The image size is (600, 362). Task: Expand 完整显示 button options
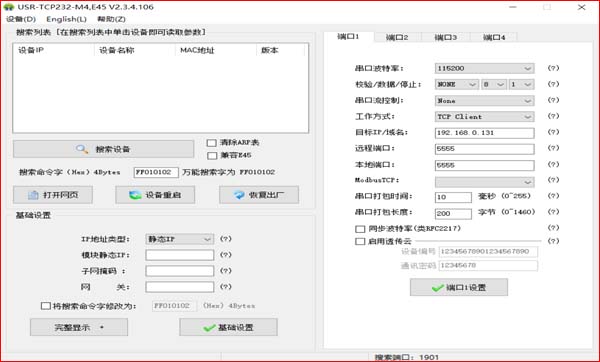[79, 328]
